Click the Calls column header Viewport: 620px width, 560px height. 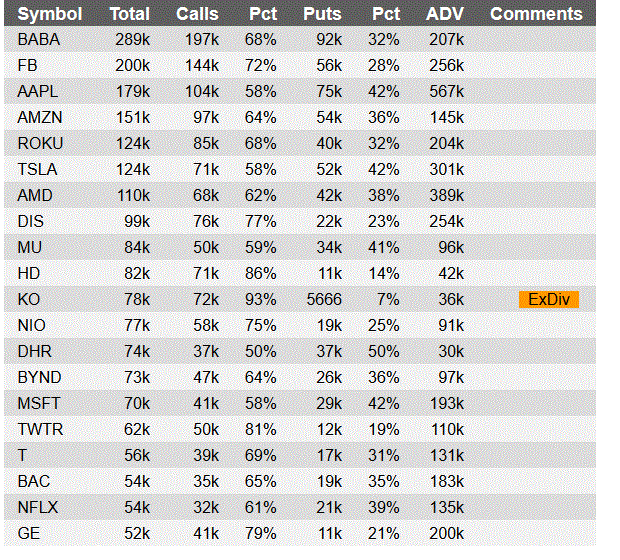coord(197,14)
